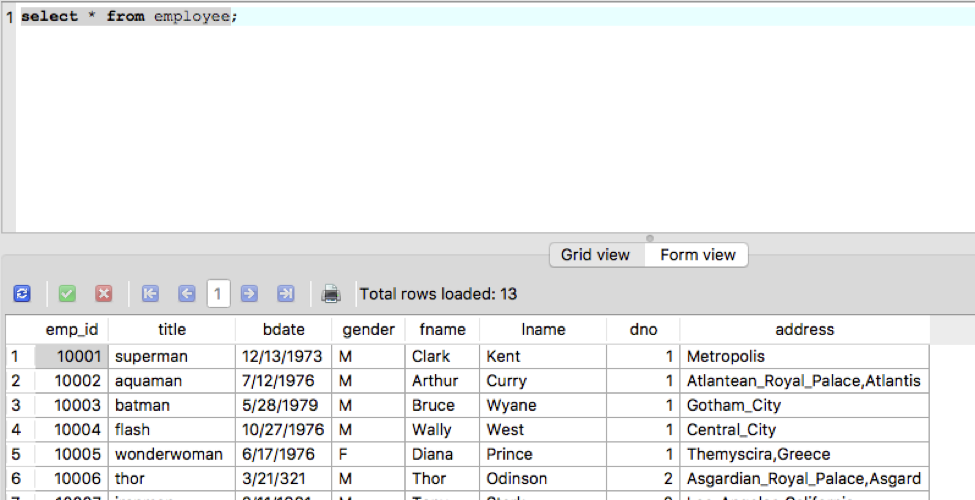Go to next results page
Screen dimensions: 975x500
pyautogui.click(x=249, y=294)
